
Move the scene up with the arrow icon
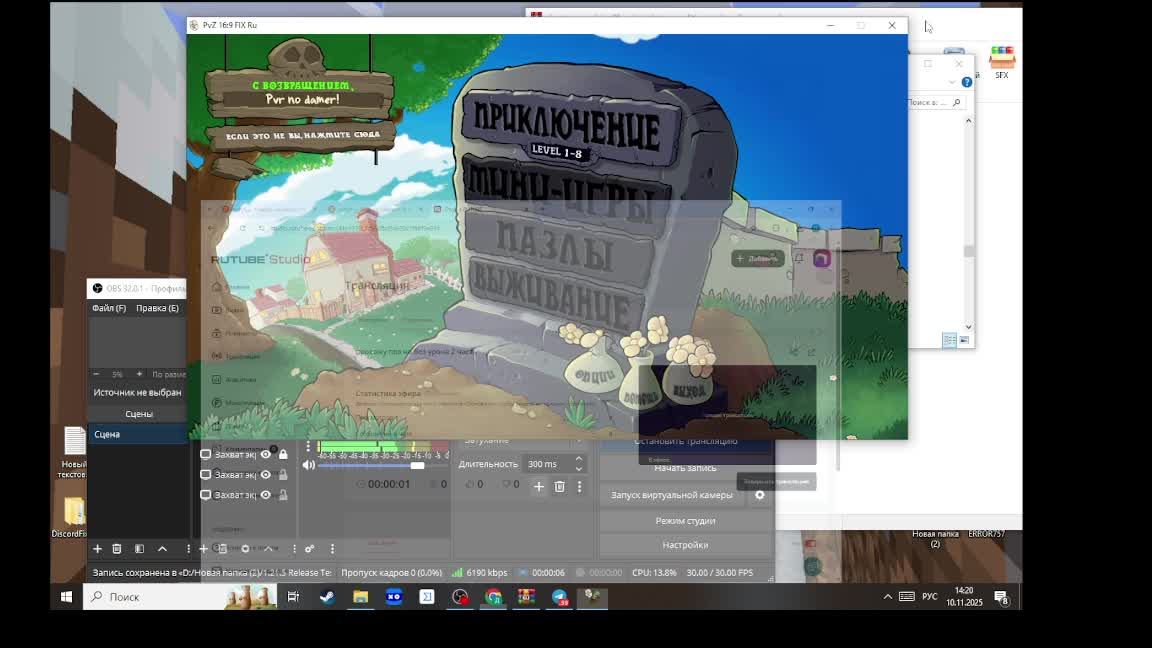tap(162, 549)
